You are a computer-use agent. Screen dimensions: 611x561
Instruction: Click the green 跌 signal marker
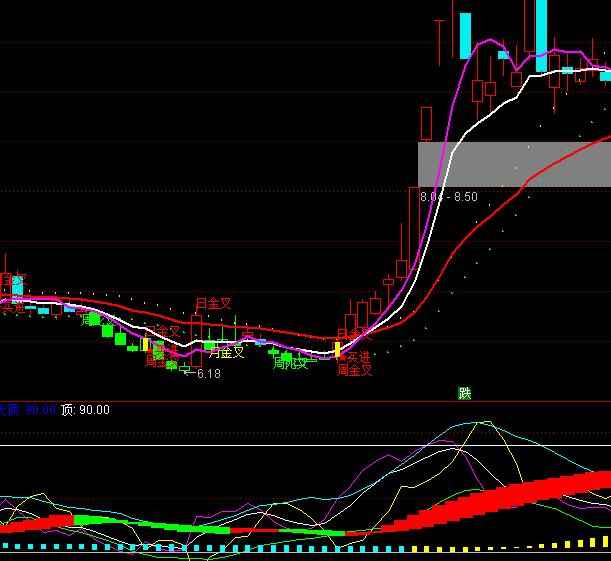[464, 393]
